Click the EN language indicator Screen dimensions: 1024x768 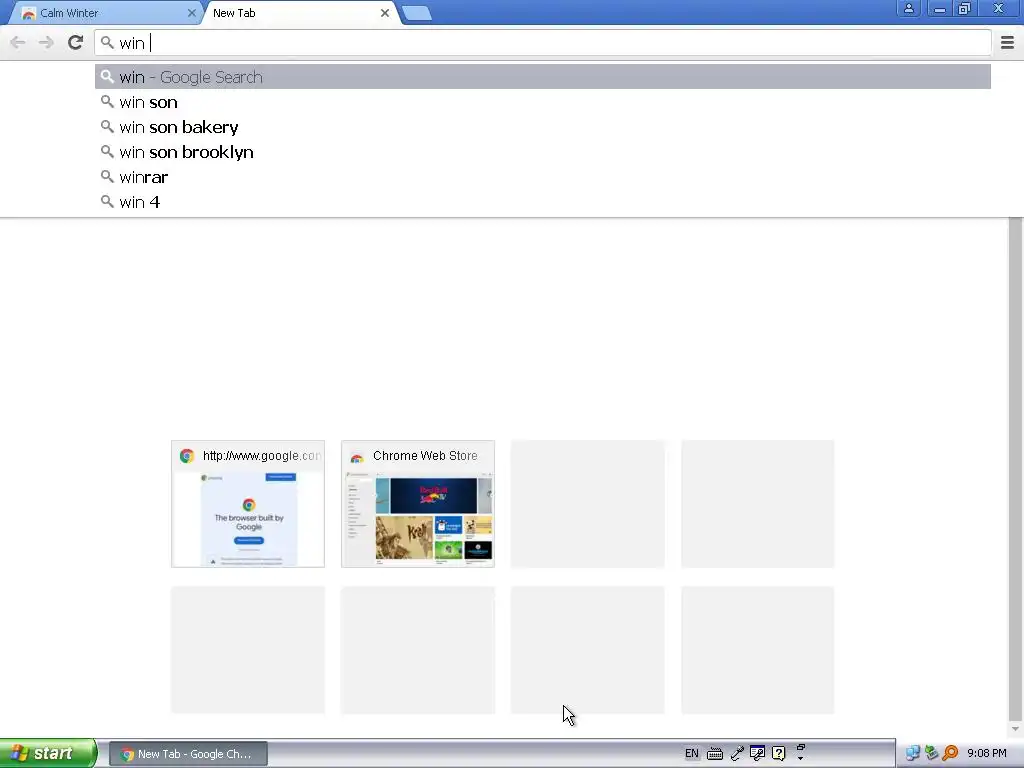(692, 754)
